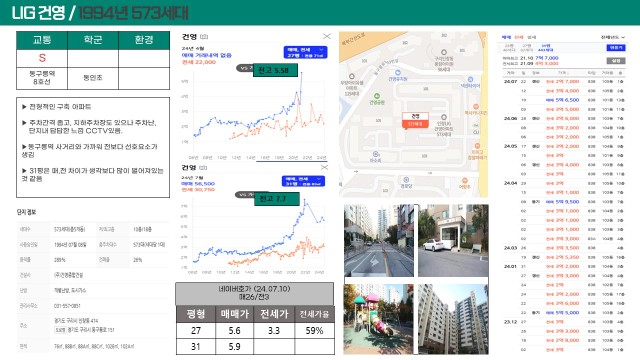Open the 전체년도 year filter dropdown
The image size is (640, 360).
click(x=613, y=37)
